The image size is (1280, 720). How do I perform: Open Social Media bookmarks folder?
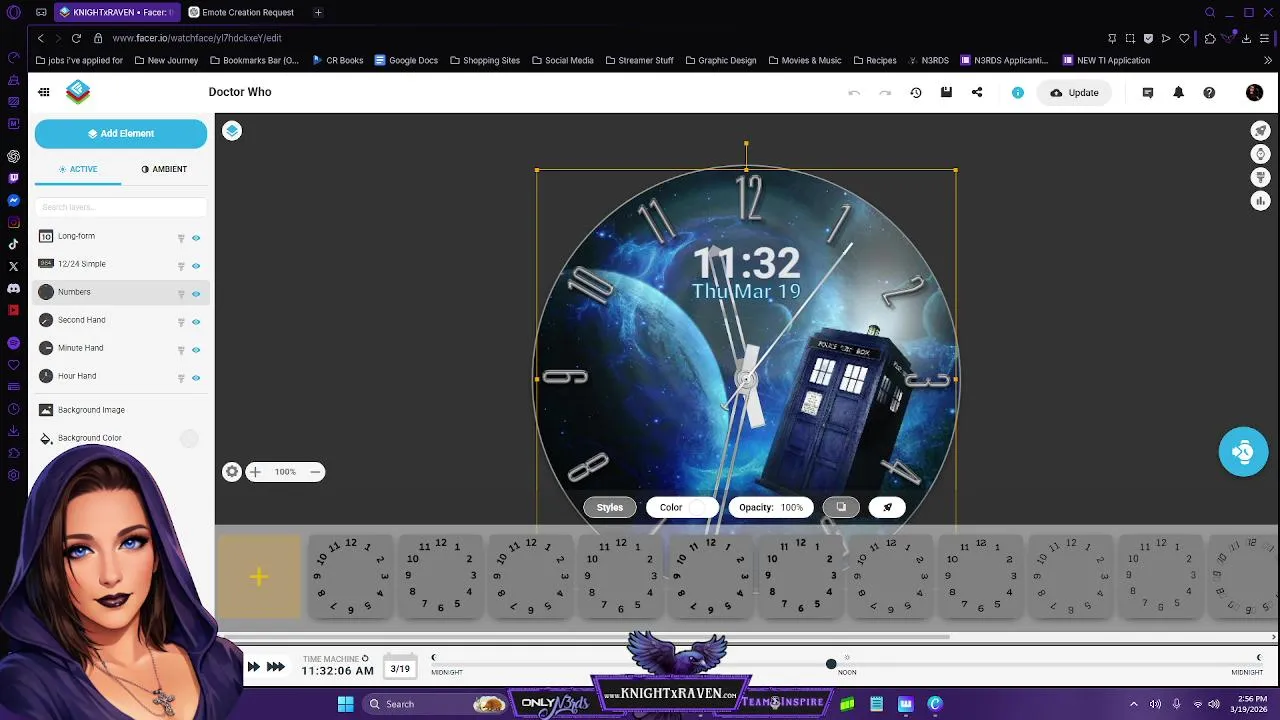pyautogui.click(x=562, y=60)
